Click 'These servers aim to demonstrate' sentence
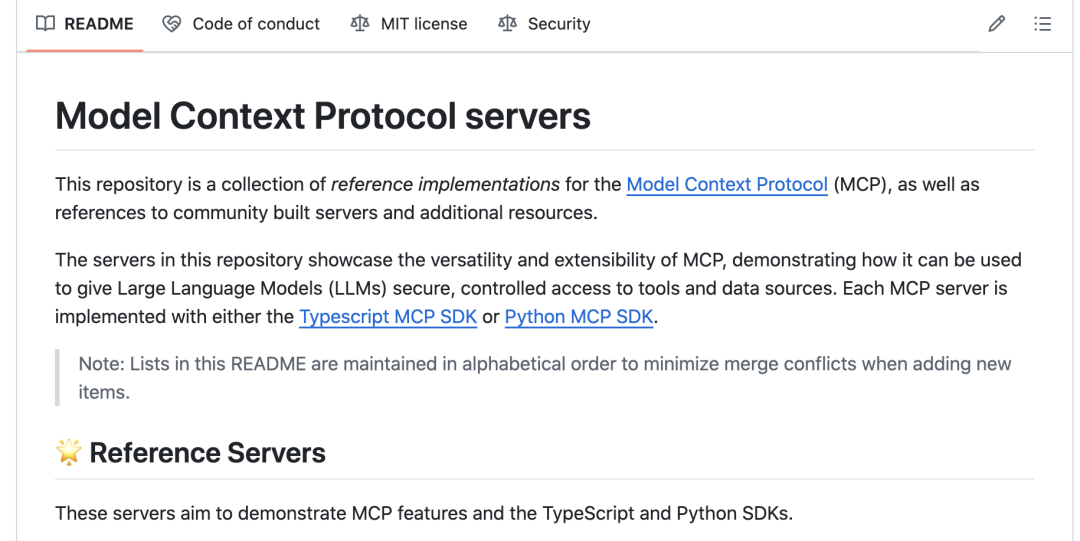 click(424, 513)
